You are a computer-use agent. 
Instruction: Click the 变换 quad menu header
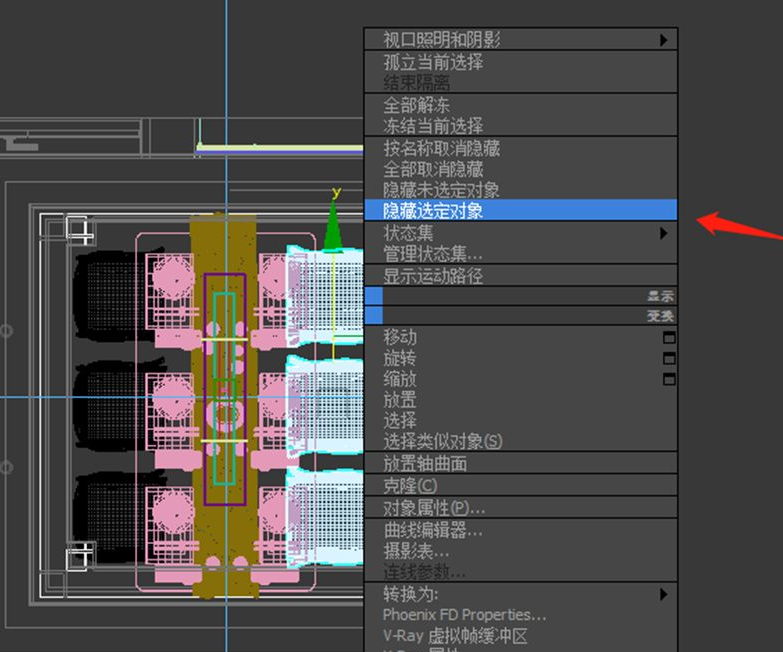pyautogui.click(x=521, y=316)
